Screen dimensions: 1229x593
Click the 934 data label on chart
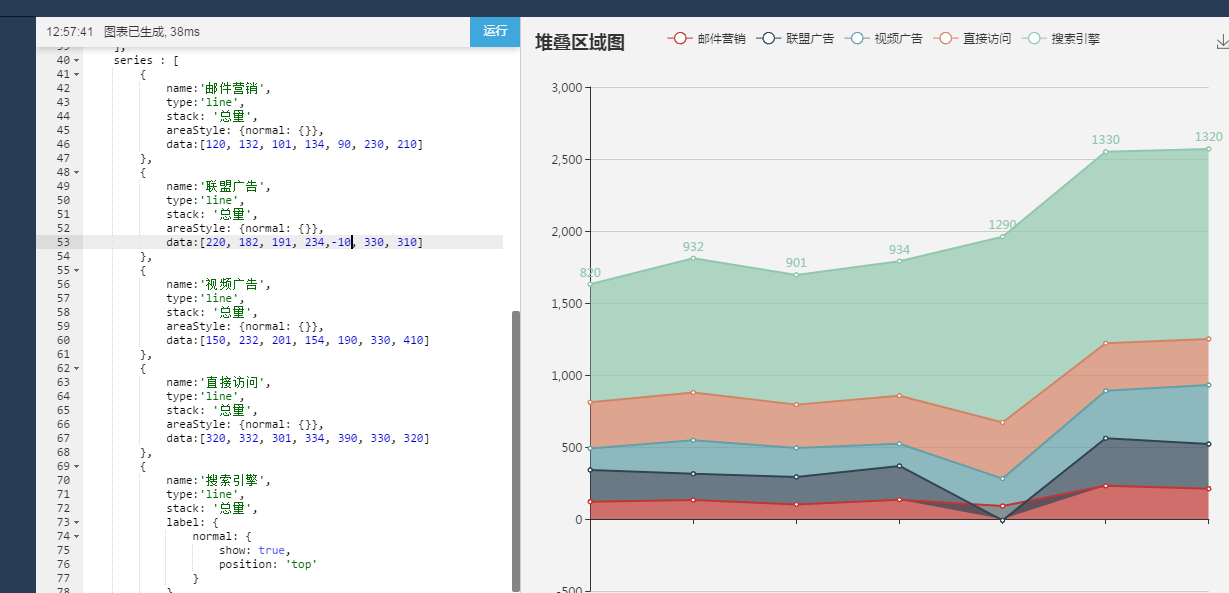(899, 250)
